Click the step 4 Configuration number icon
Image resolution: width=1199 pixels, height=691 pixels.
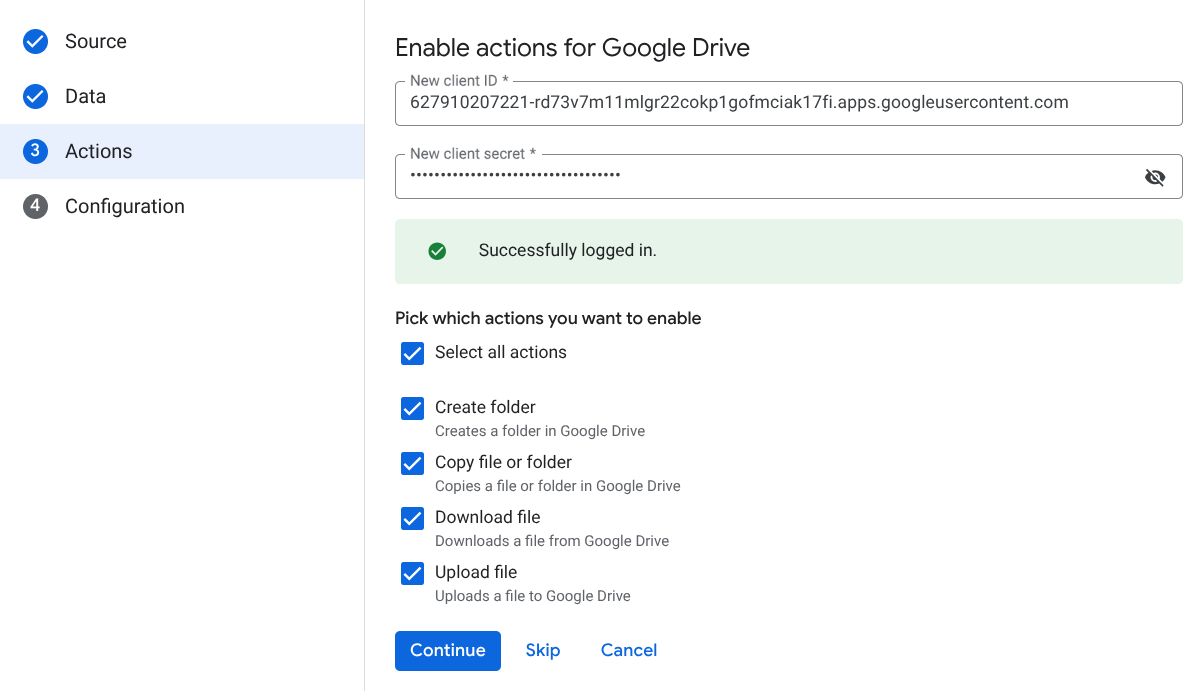[35, 206]
